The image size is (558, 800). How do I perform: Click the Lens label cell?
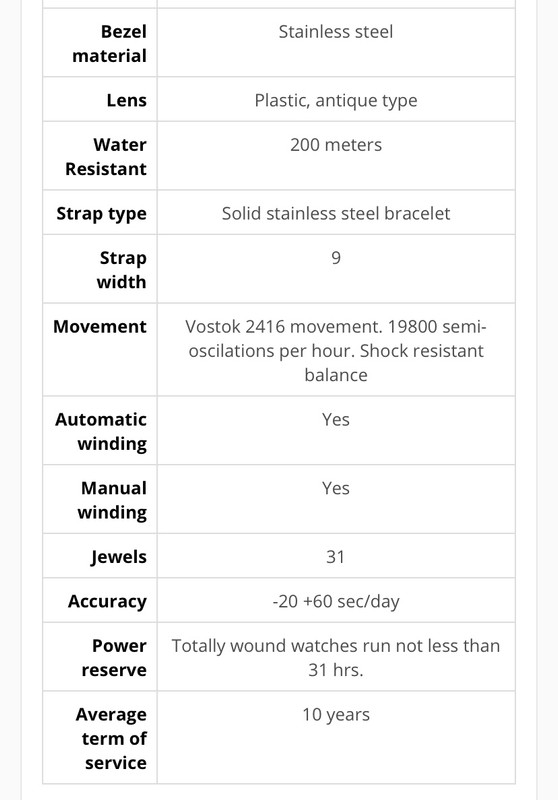coord(126,100)
